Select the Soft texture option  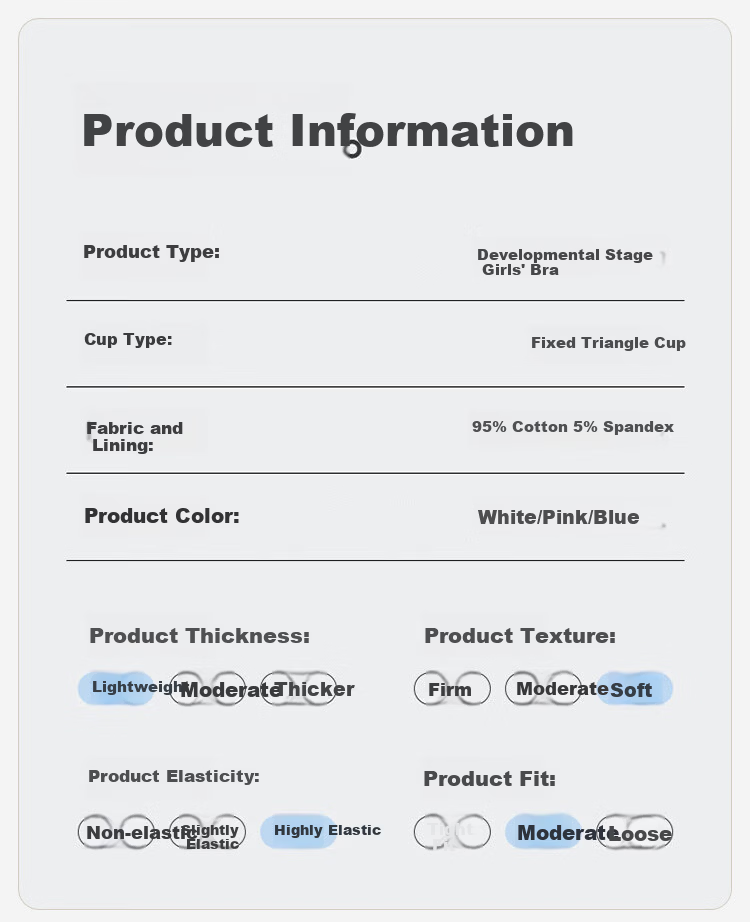(634, 689)
